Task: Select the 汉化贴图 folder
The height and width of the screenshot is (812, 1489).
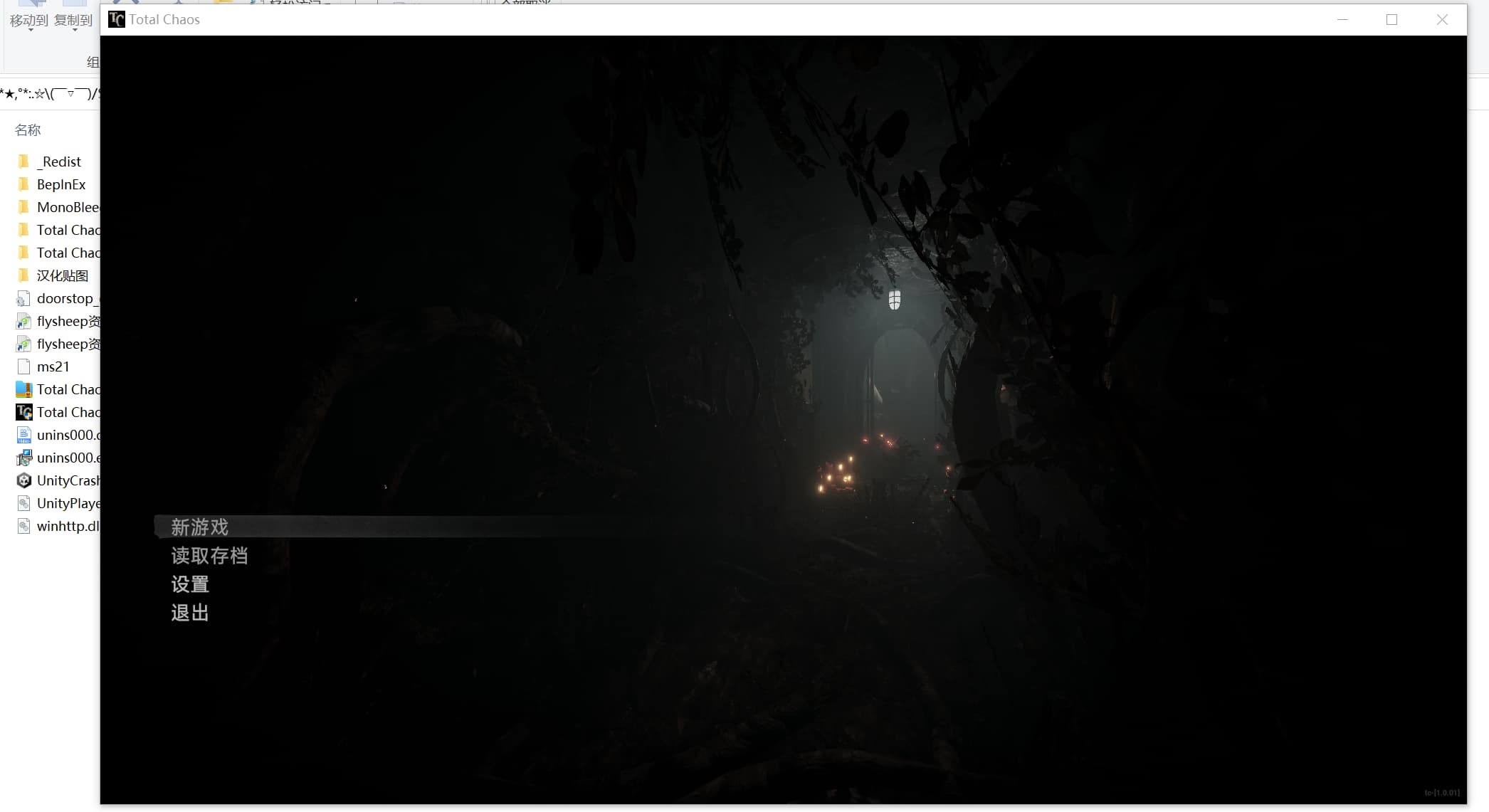Action: [x=62, y=275]
